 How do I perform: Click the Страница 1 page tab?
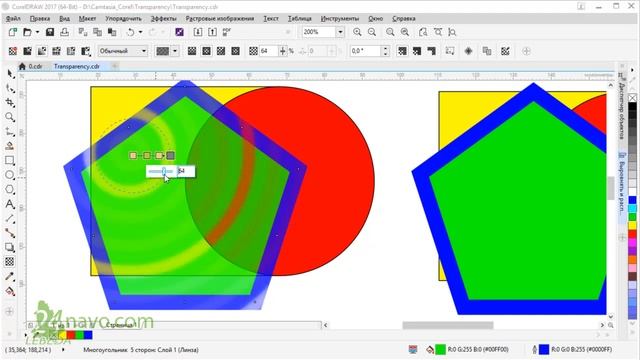click(x=121, y=325)
